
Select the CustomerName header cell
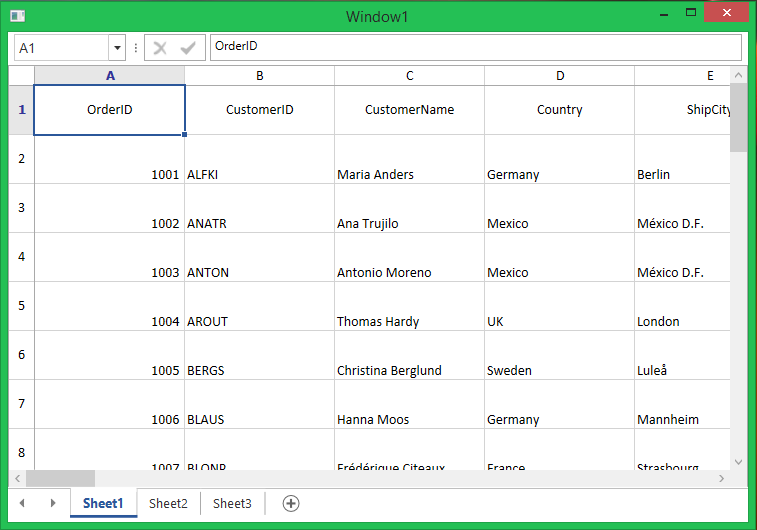click(x=409, y=110)
